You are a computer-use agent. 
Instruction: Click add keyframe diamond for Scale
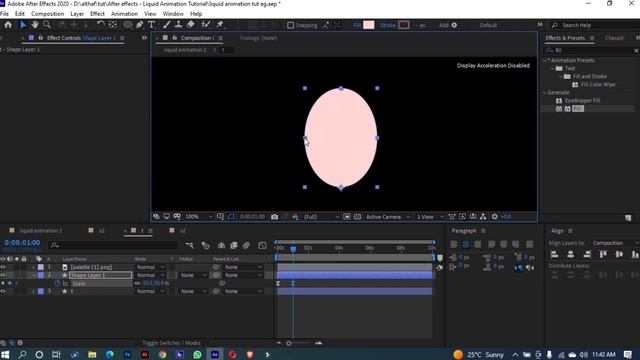[x=10, y=283]
